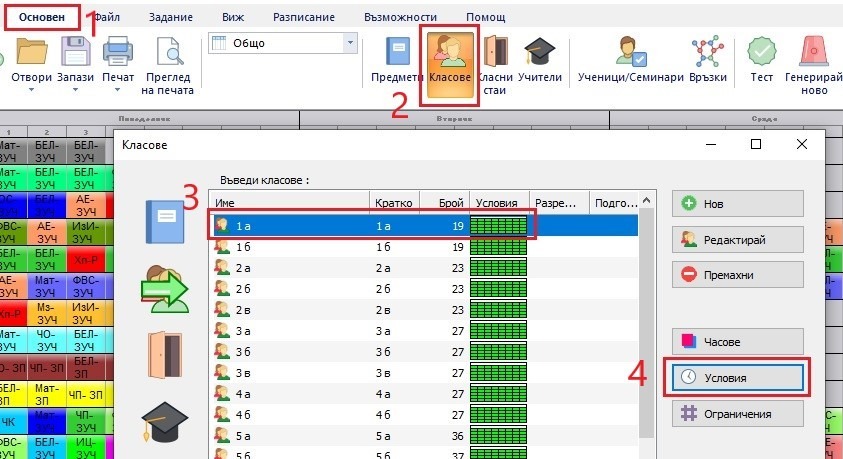Open the Помощ tab

(x=485, y=17)
